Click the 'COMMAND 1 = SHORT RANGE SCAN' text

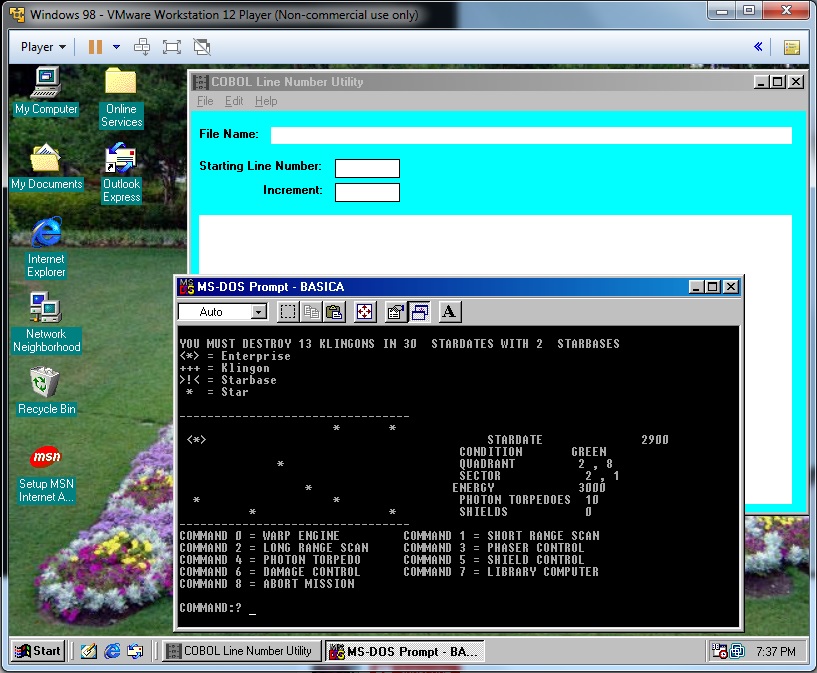(501, 536)
